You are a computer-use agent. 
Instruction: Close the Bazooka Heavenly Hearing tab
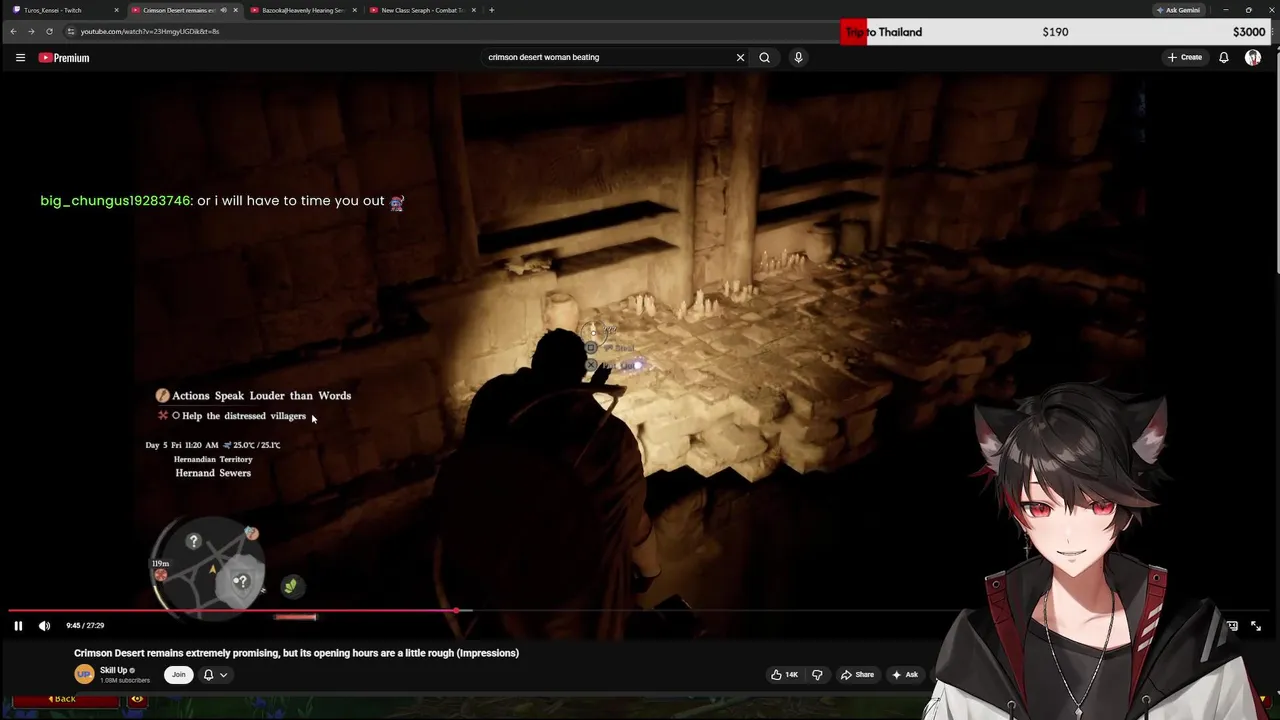[x=354, y=10]
